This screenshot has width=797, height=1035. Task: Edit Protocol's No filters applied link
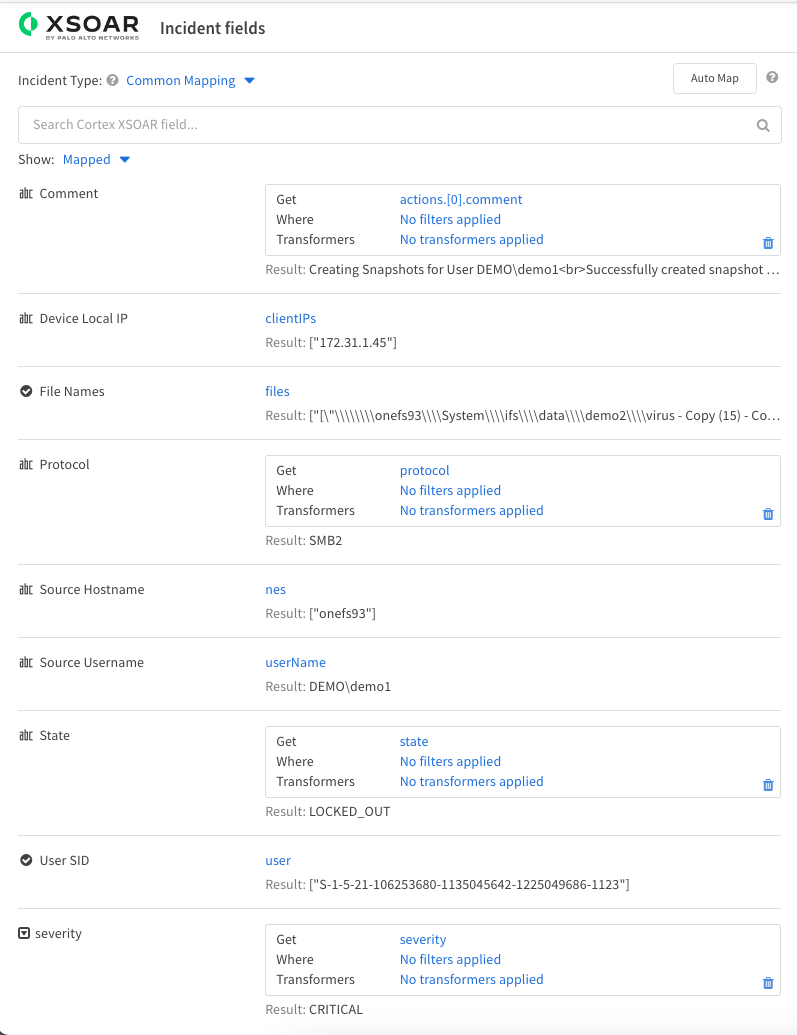pos(450,491)
